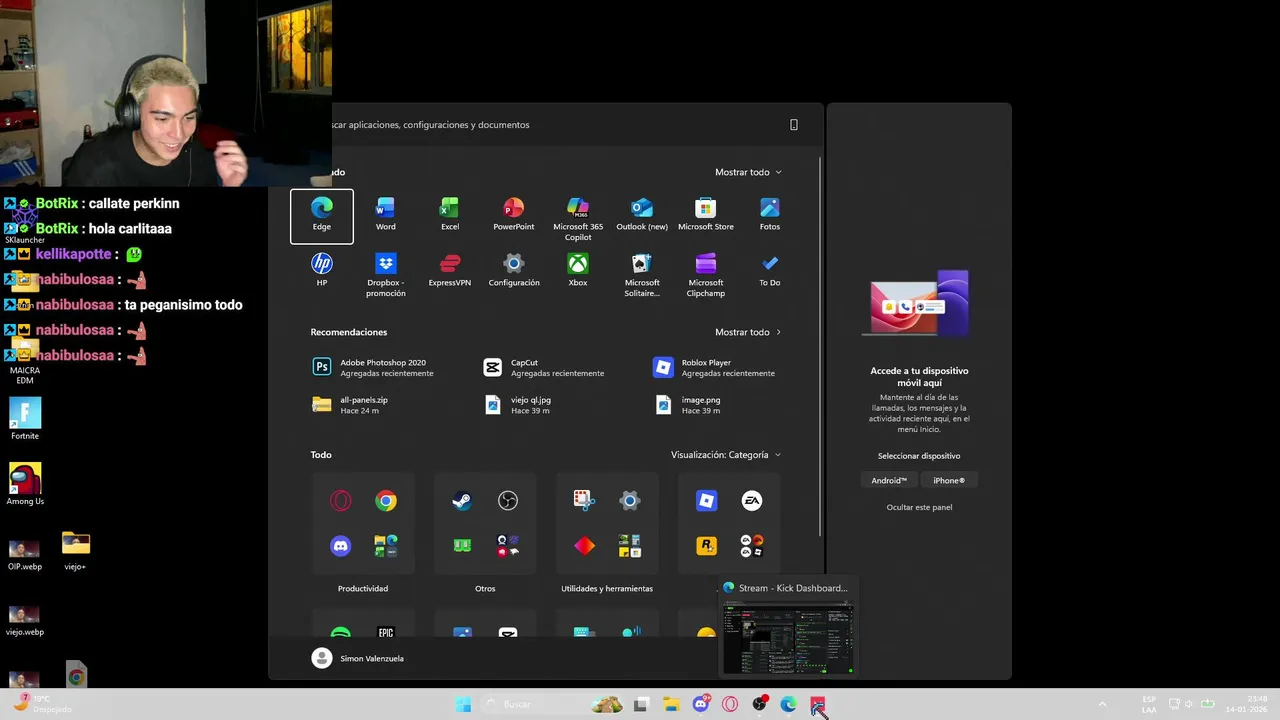
Task: Open Microsoft Clipchamp pinned app
Action: pyautogui.click(x=706, y=274)
